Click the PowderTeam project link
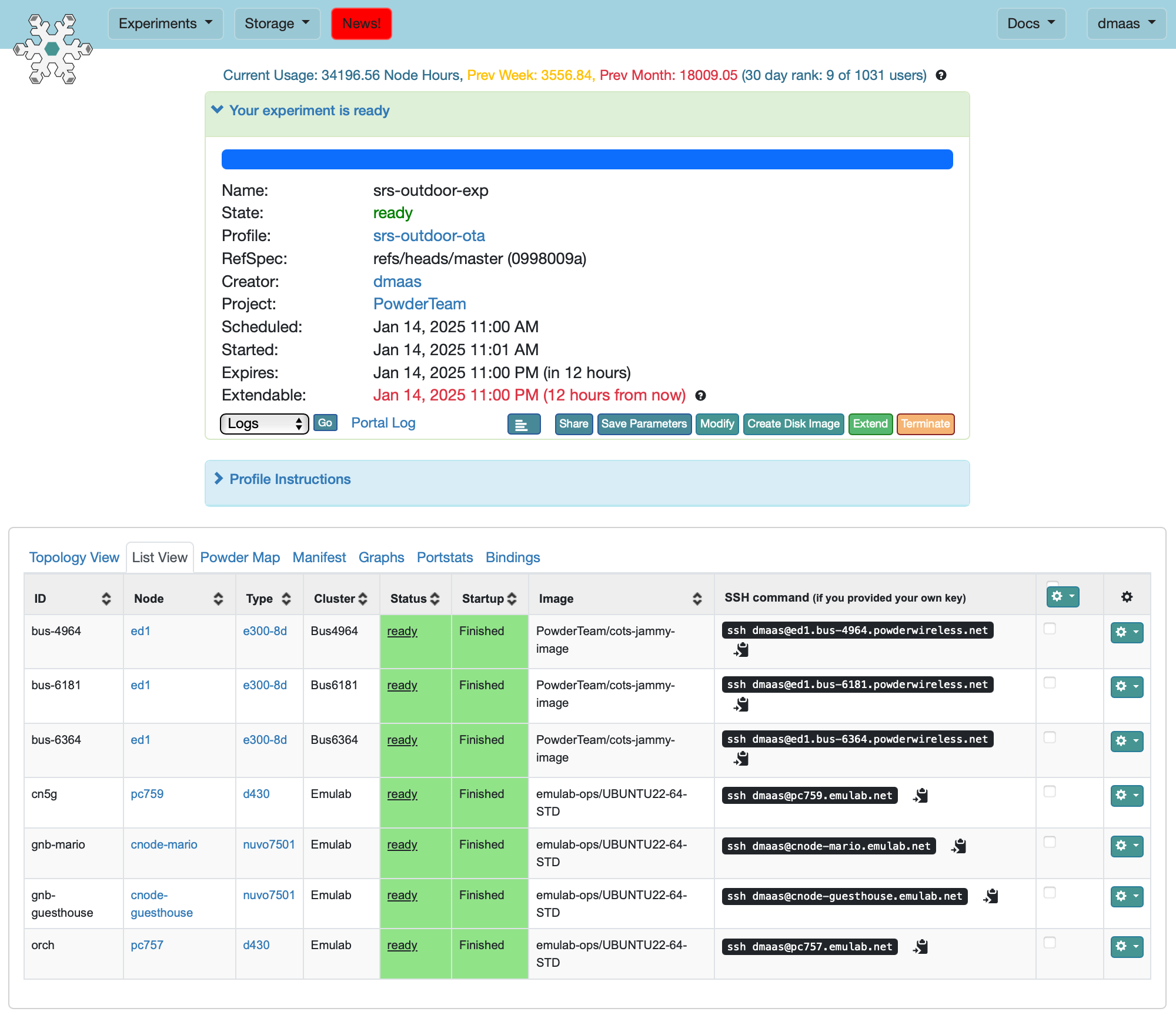Image resolution: width=1176 pixels, height=1015 pixels. [x=420, y=304]
